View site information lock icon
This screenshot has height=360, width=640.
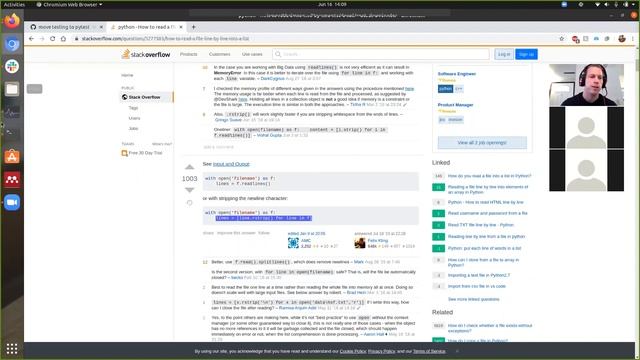pos(76,38)
